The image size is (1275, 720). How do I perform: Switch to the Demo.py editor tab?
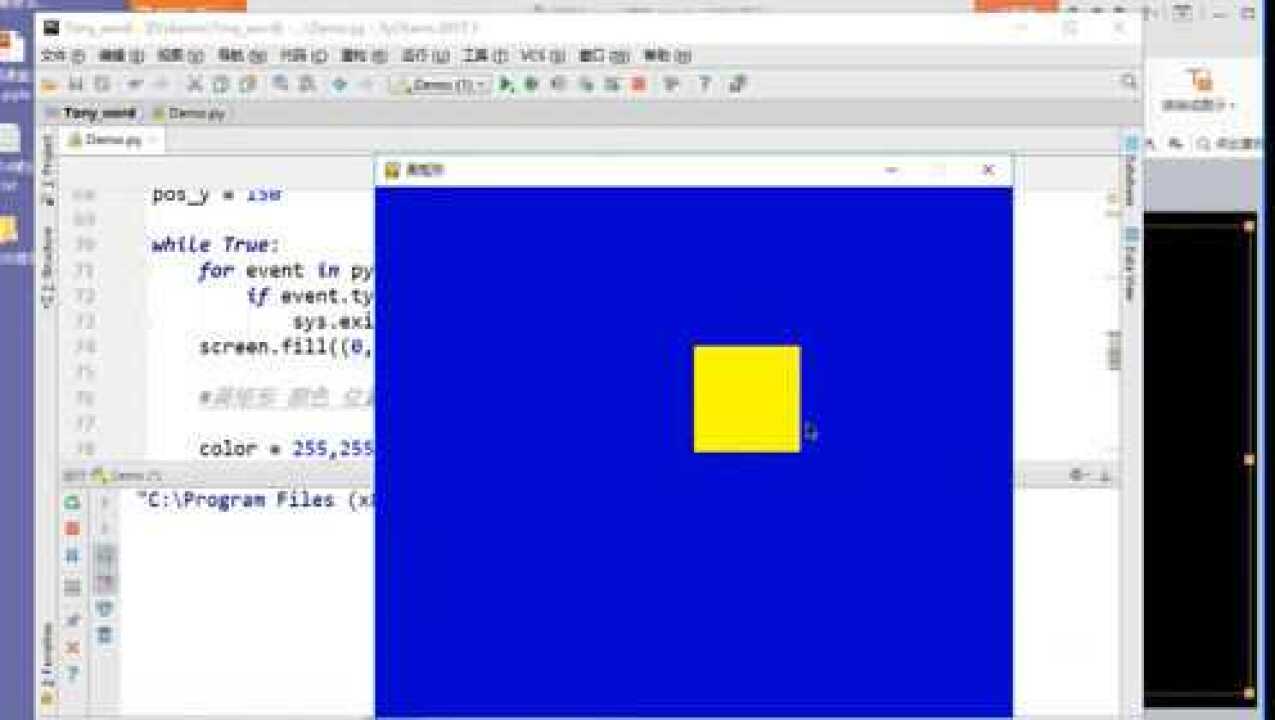point(112,140)
